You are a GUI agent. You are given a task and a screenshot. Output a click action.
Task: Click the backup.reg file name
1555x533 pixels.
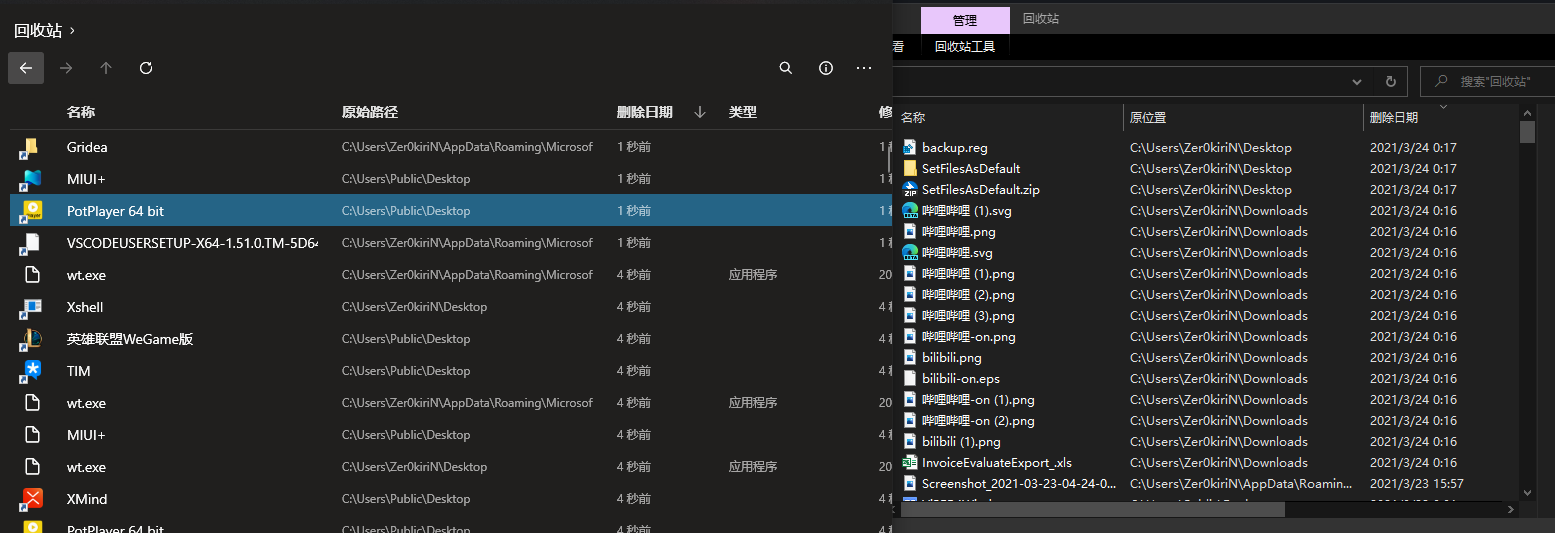[954, 148]
